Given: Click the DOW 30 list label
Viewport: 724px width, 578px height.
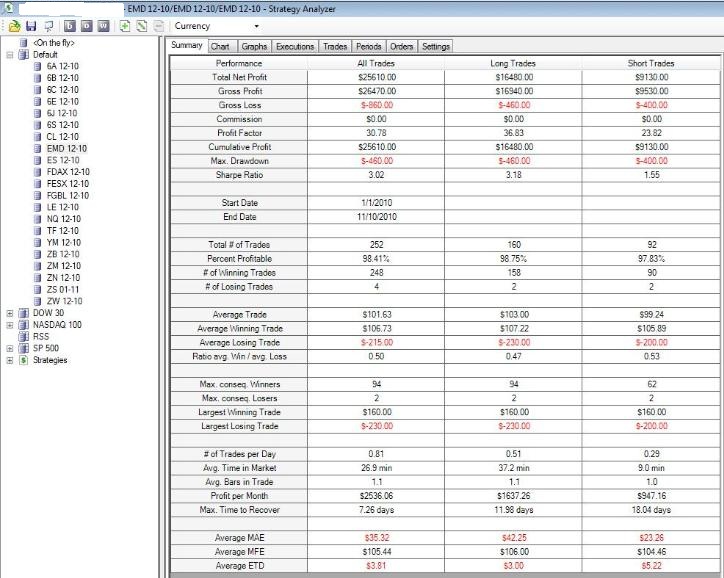Looking at the screenshot, I should pos(48,313).
